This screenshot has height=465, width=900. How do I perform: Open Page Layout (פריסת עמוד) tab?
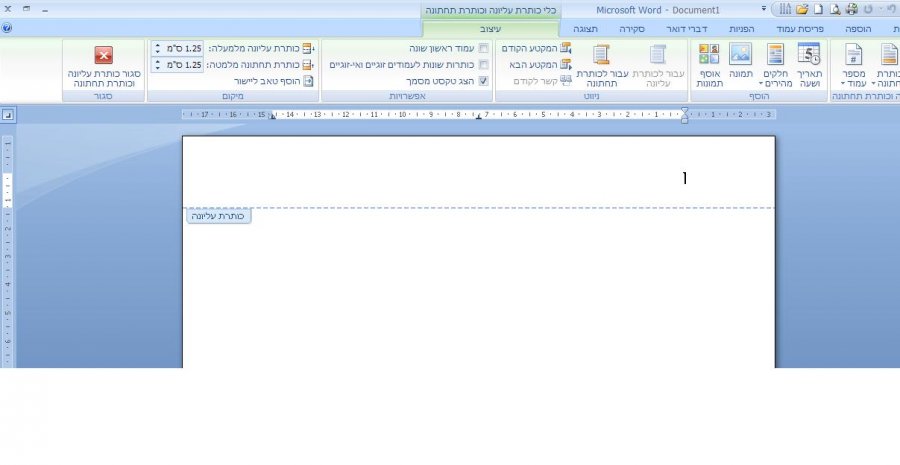800,29
